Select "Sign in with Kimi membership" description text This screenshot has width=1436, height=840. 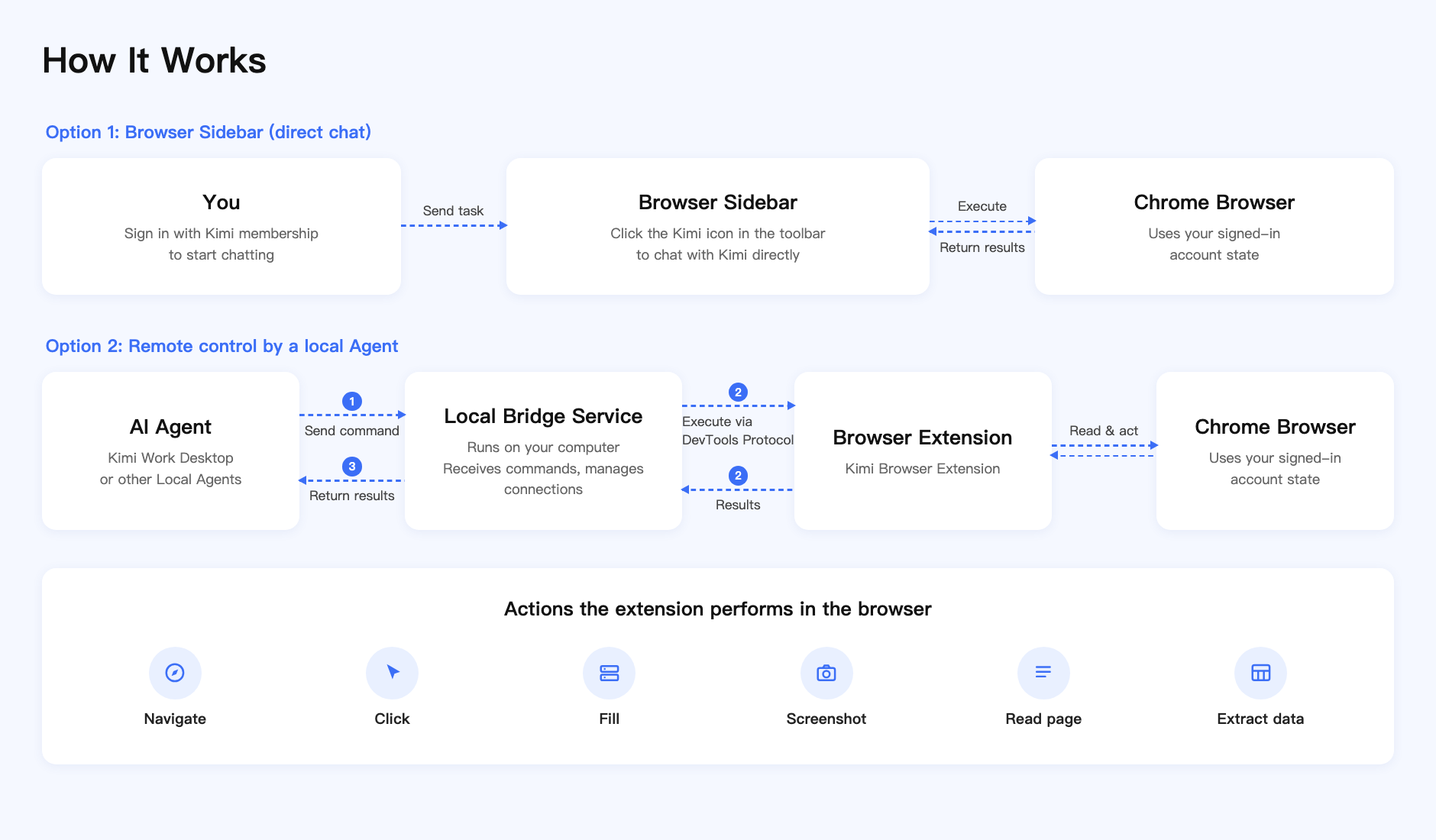(x=222, y=234)
